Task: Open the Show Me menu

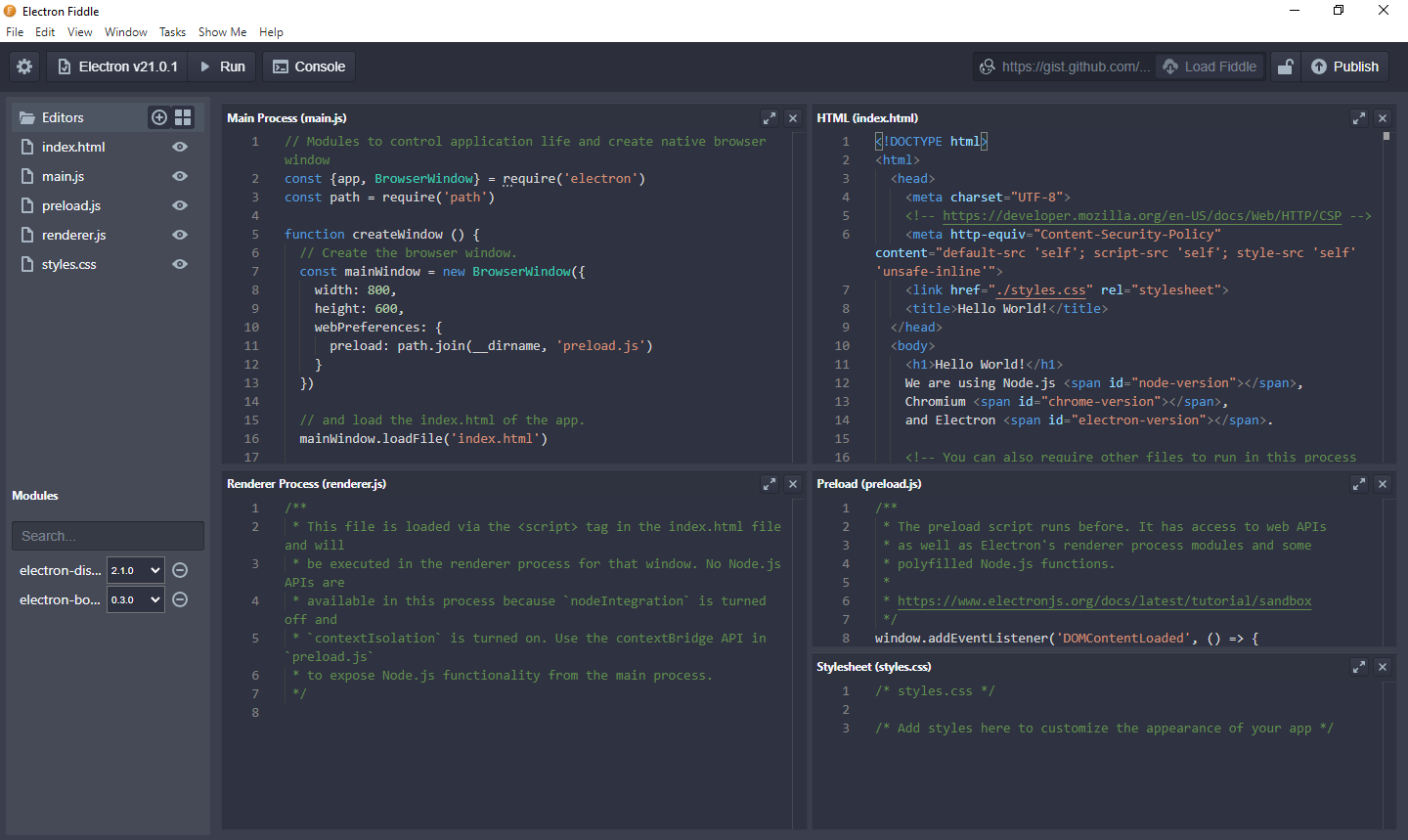Action: pos(222,32)
